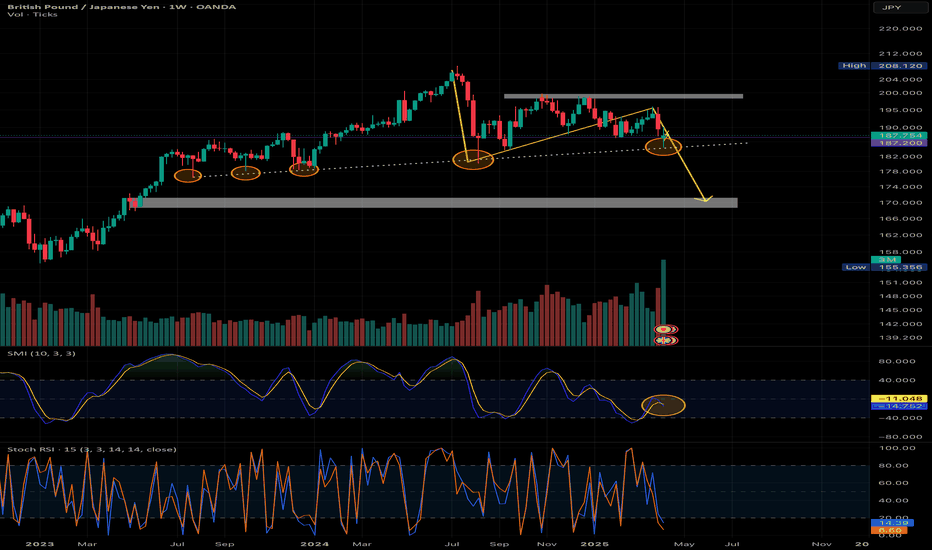Select the grey resistance rectangle near 200.000
Screen dimensions: 932x550
(x=624, y=96)
